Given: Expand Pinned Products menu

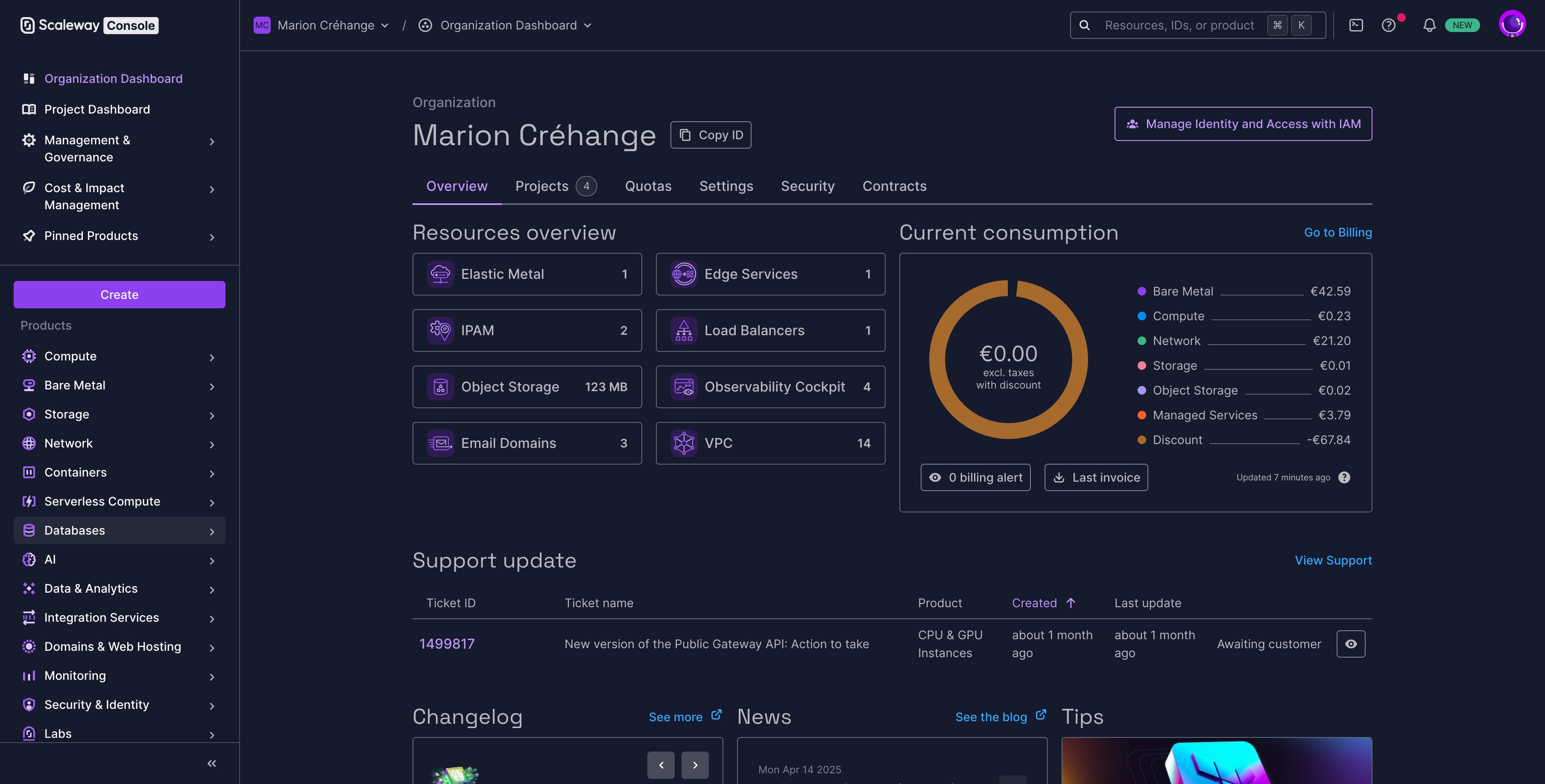Looking at the screenshot, I should tap(119, 236).
